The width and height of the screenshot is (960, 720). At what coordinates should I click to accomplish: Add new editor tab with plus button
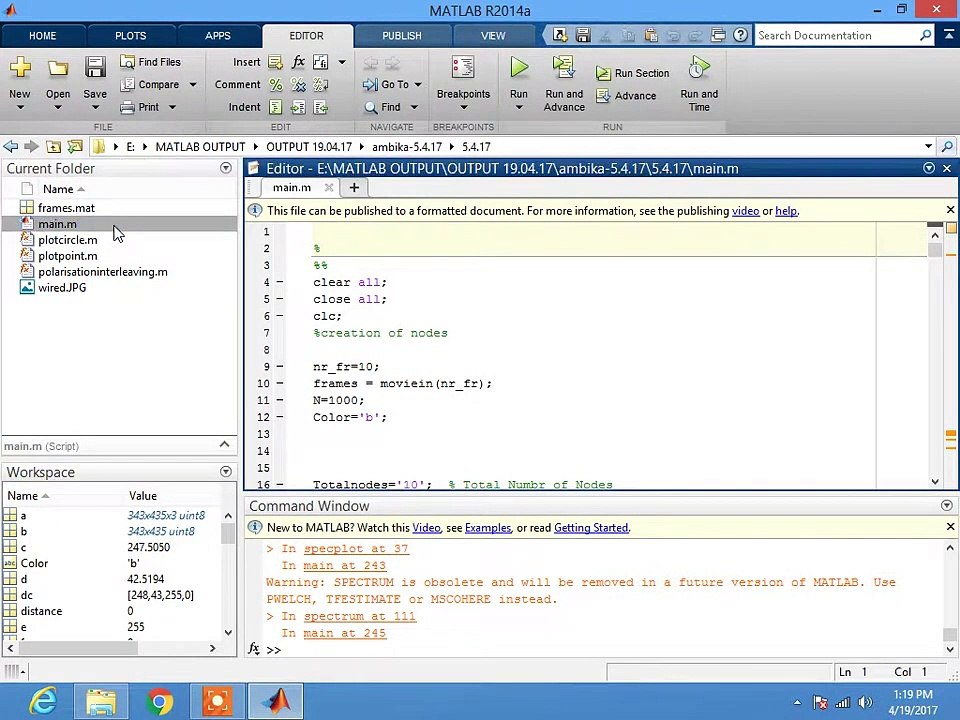[x=354, y=187]
